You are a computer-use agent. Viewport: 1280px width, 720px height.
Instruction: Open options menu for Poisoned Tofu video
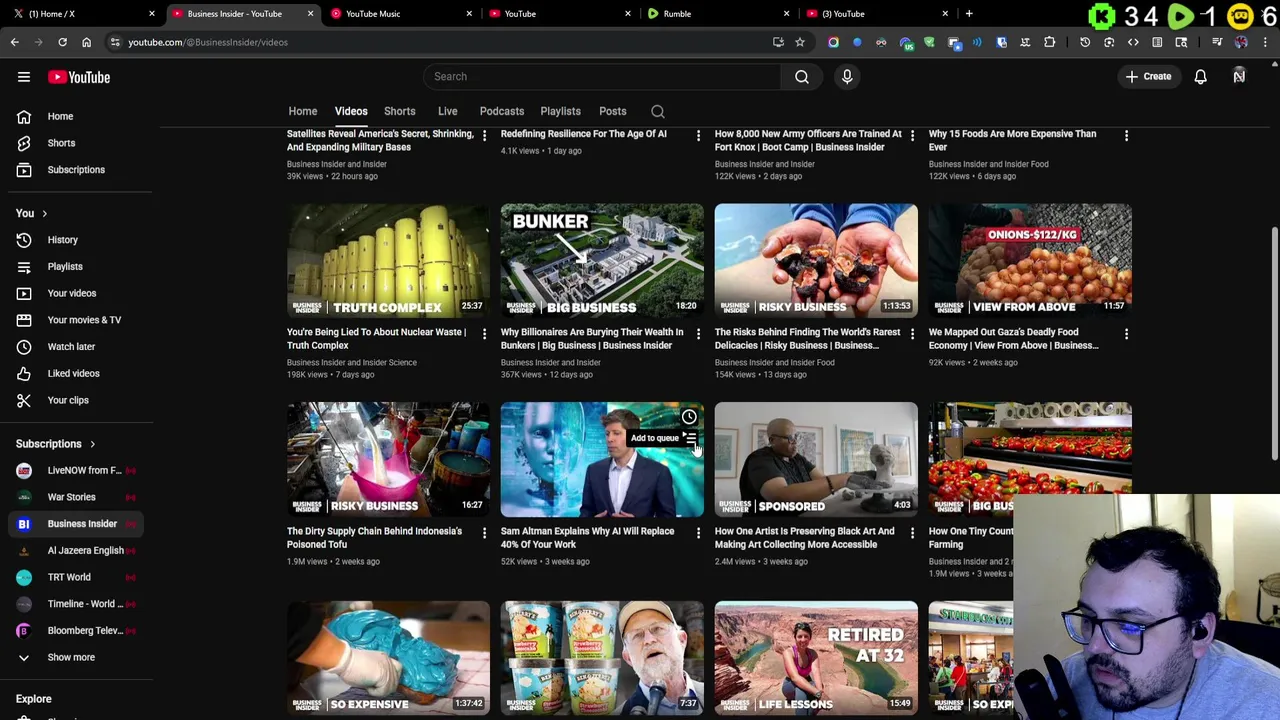coord(484,533)
